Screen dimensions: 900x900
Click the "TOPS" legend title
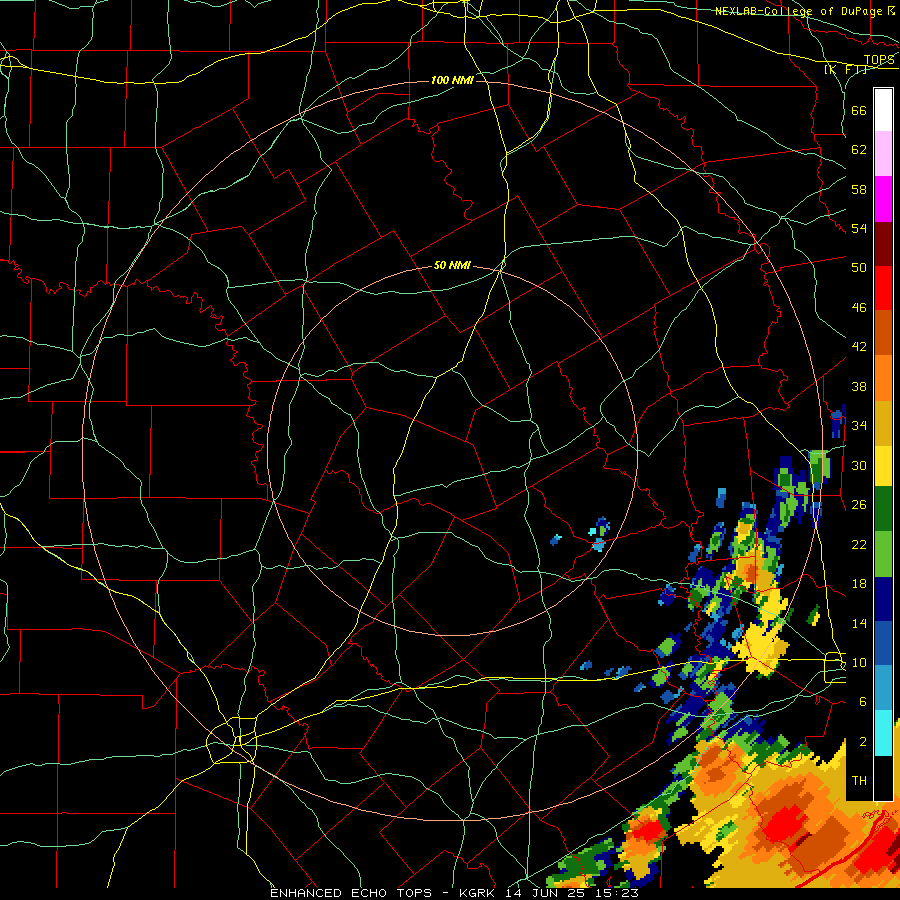[879, 60]
